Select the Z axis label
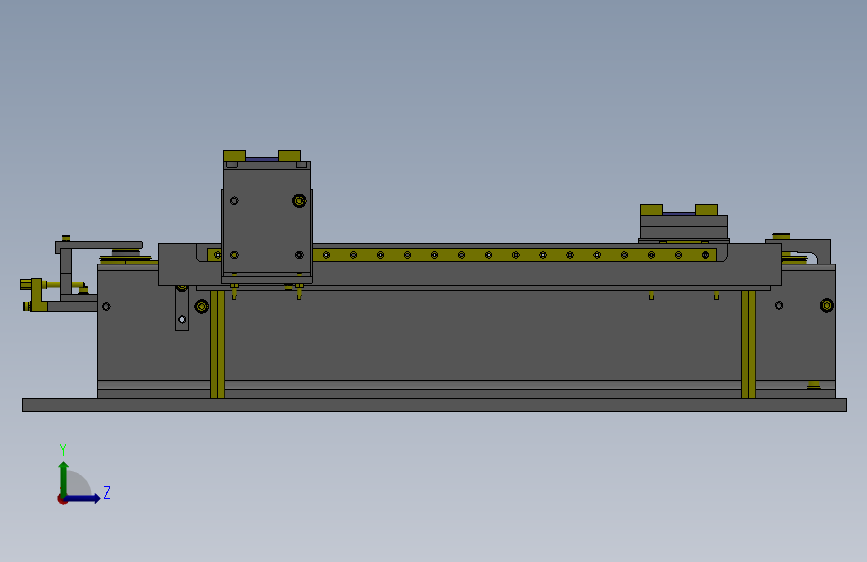867x562 pixels. [x=107, y=492]
